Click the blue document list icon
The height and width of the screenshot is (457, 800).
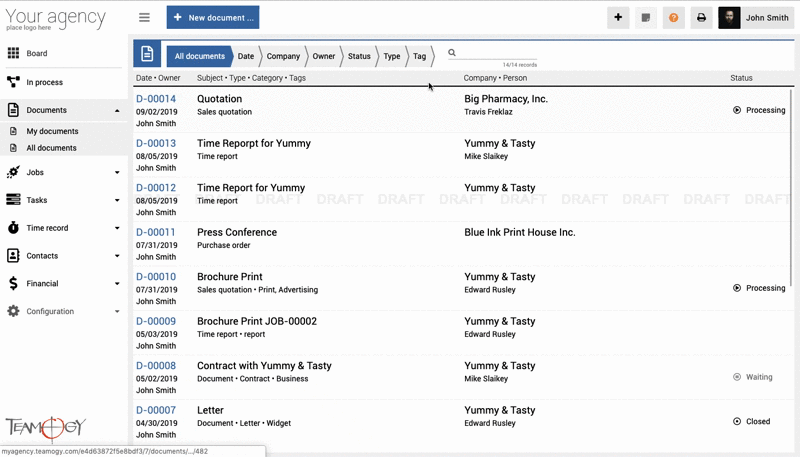[x=147, y=54]
